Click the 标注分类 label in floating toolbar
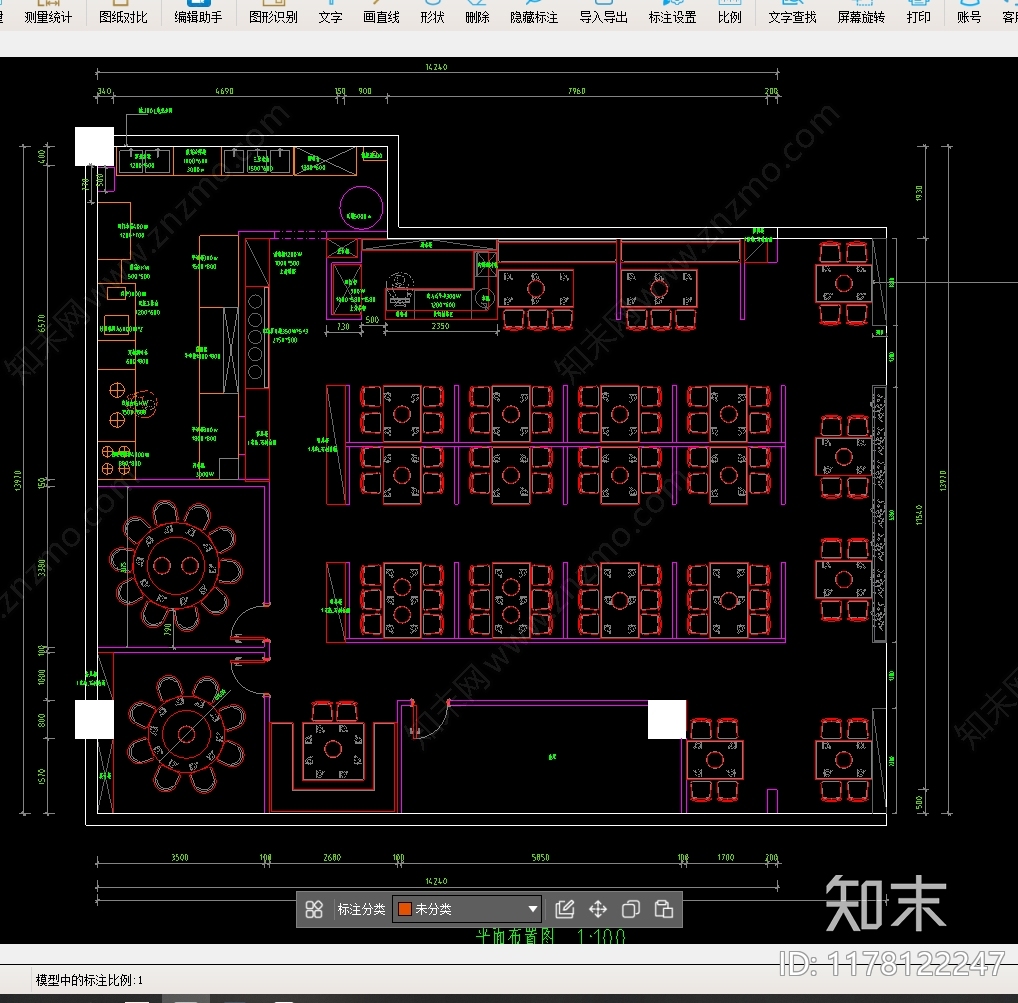The image size is (1018, 1003). point(362,910)
